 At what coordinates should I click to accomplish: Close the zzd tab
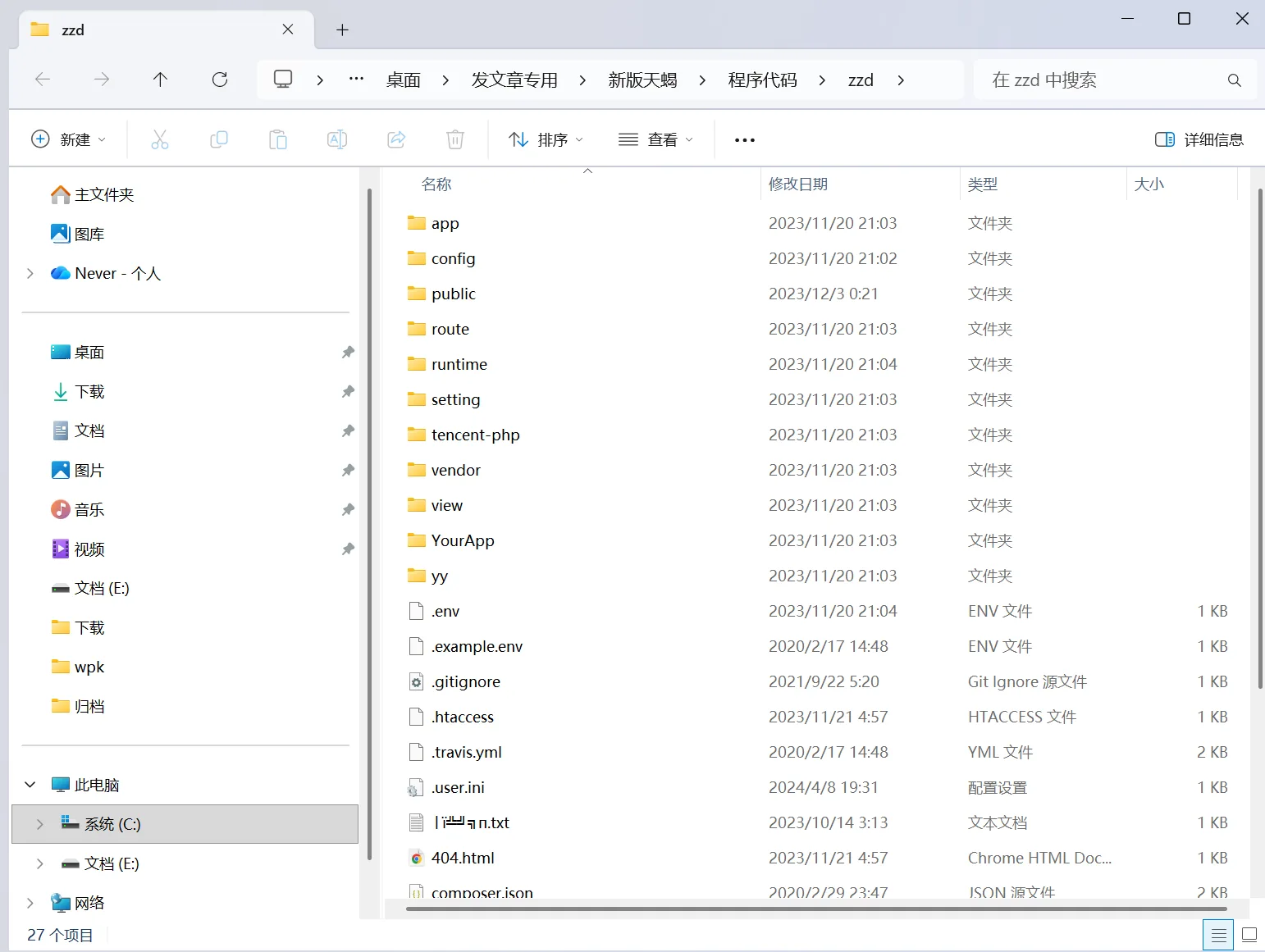click(x=288, y=30)
